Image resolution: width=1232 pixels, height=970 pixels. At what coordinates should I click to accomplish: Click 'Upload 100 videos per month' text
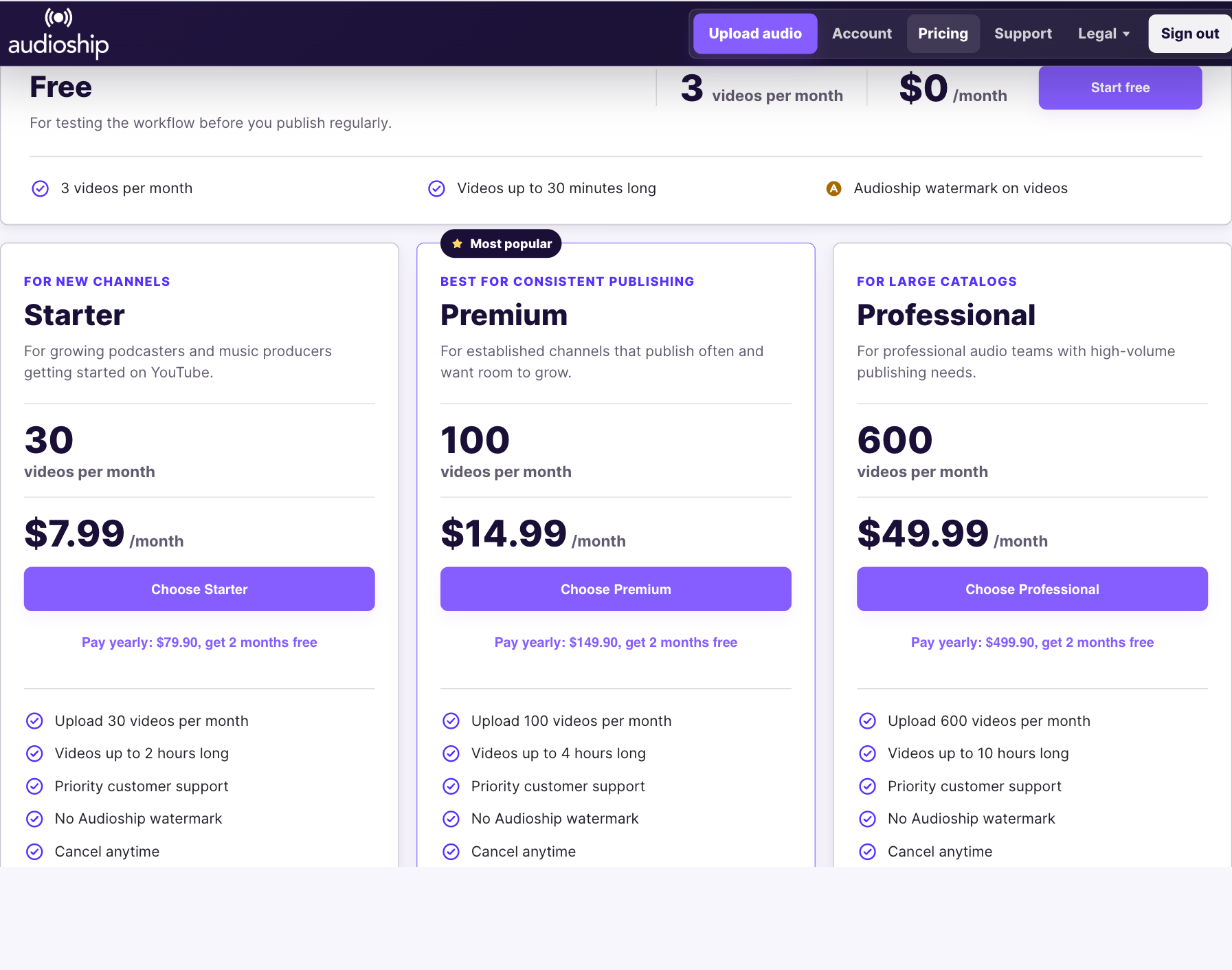pyautogui.click(x=572, y=721)
